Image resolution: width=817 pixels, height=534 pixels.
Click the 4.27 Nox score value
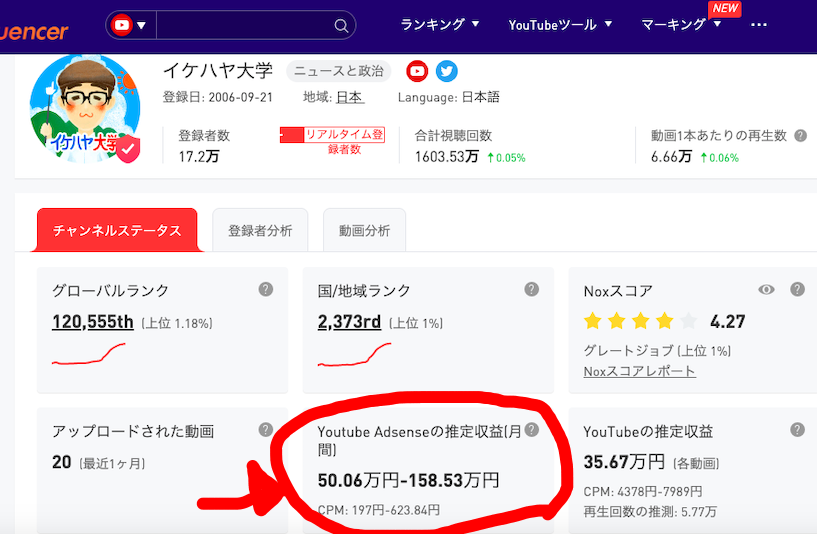[727, 322]
